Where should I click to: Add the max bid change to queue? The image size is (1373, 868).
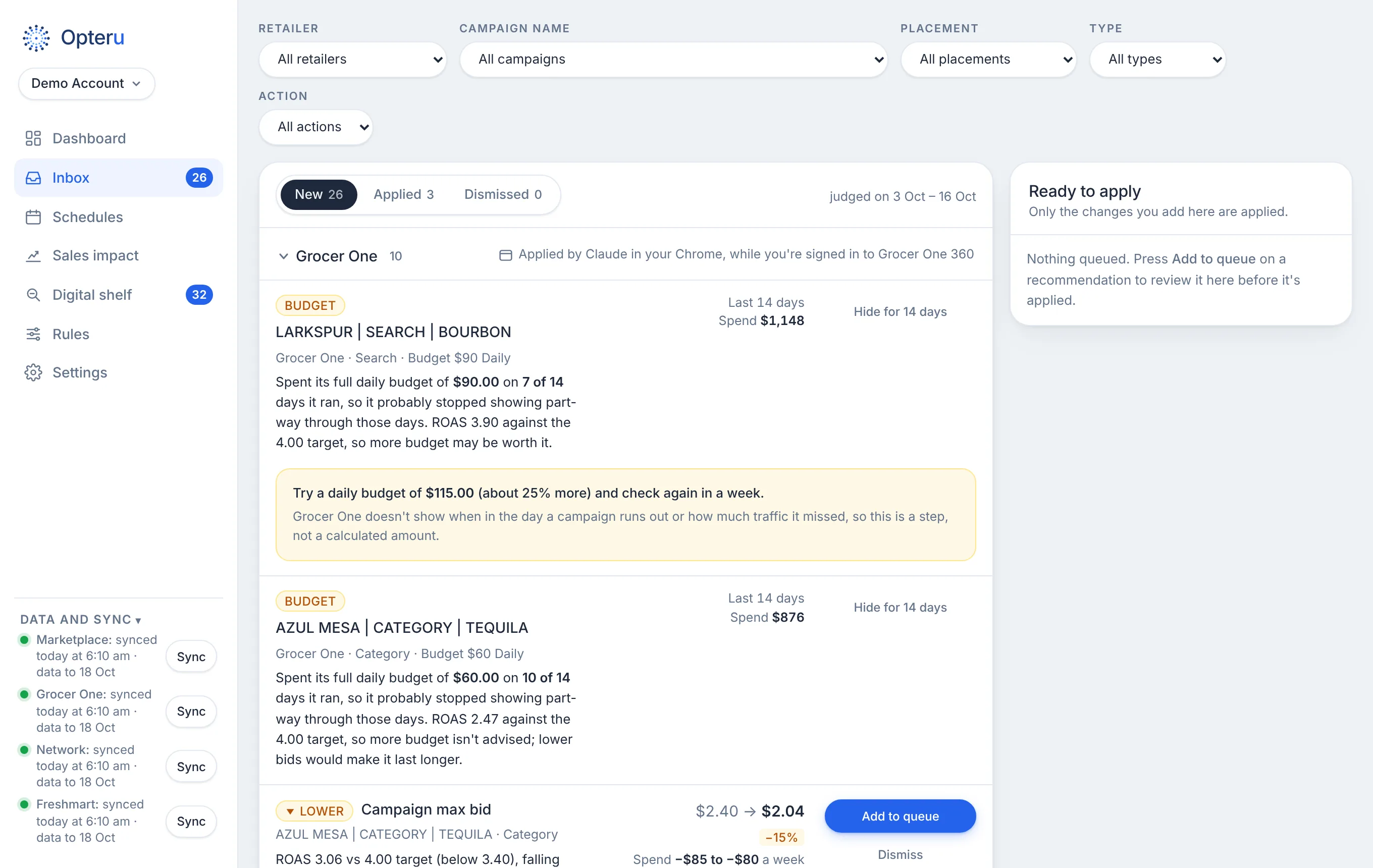click(900, 816)
